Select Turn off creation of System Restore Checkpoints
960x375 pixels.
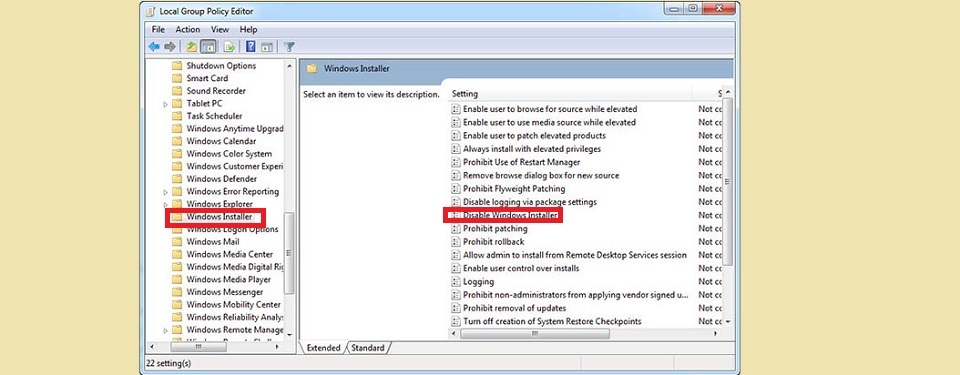click(552, 321)
